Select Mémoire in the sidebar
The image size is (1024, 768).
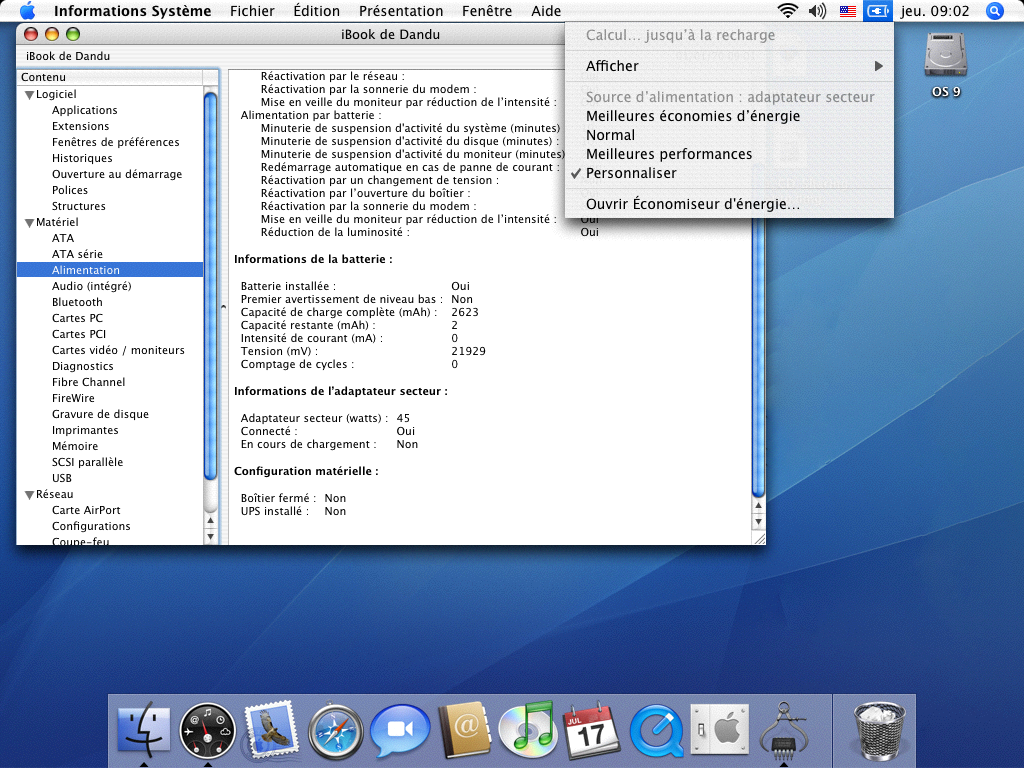75,446
